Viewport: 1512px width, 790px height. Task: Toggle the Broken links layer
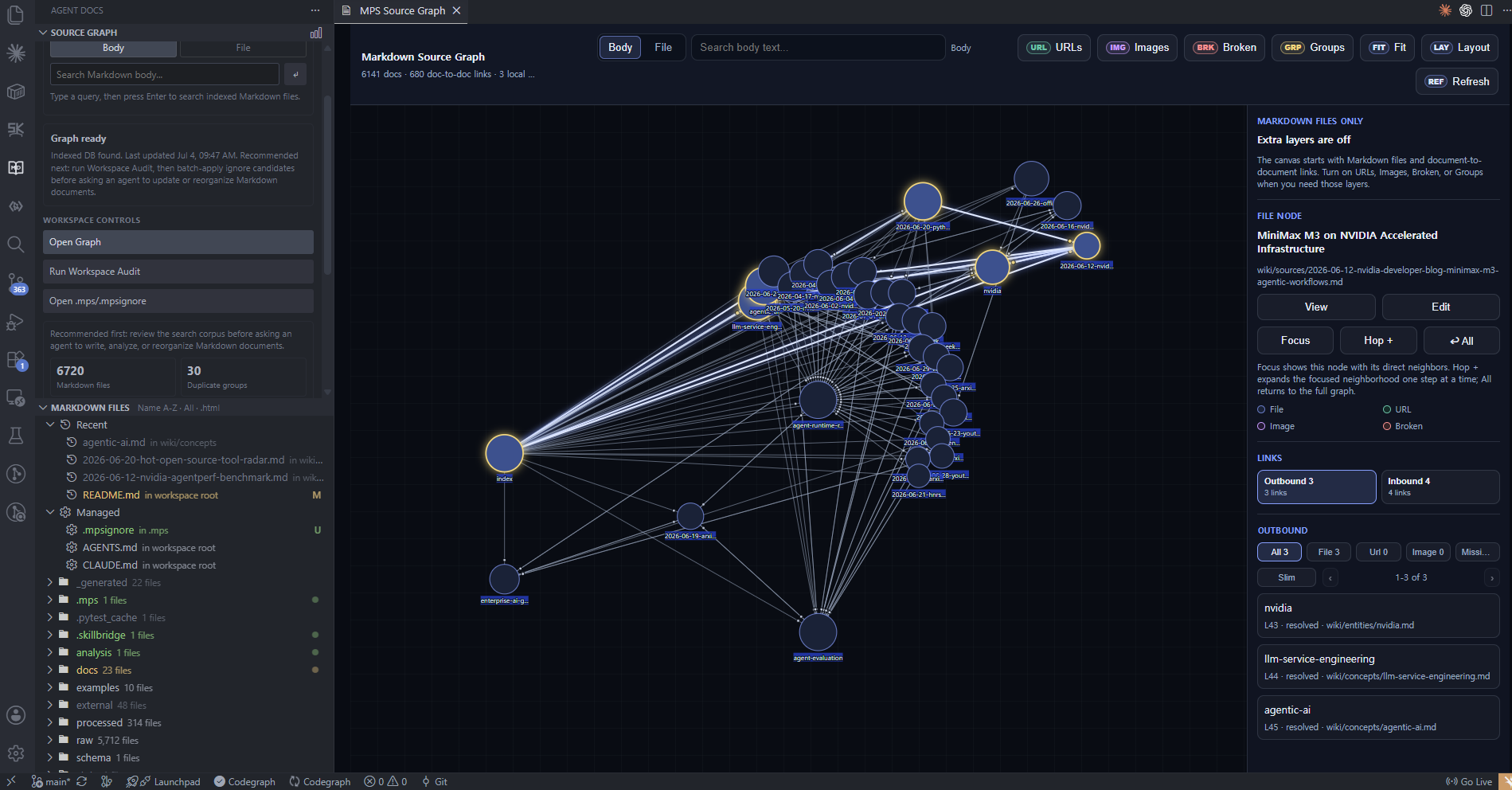coord(1224,48)
